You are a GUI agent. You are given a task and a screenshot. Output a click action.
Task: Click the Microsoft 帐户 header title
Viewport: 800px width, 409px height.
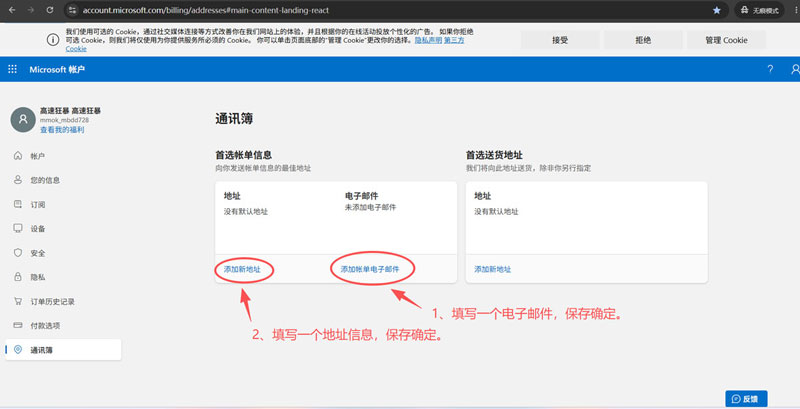coord(57,69)
